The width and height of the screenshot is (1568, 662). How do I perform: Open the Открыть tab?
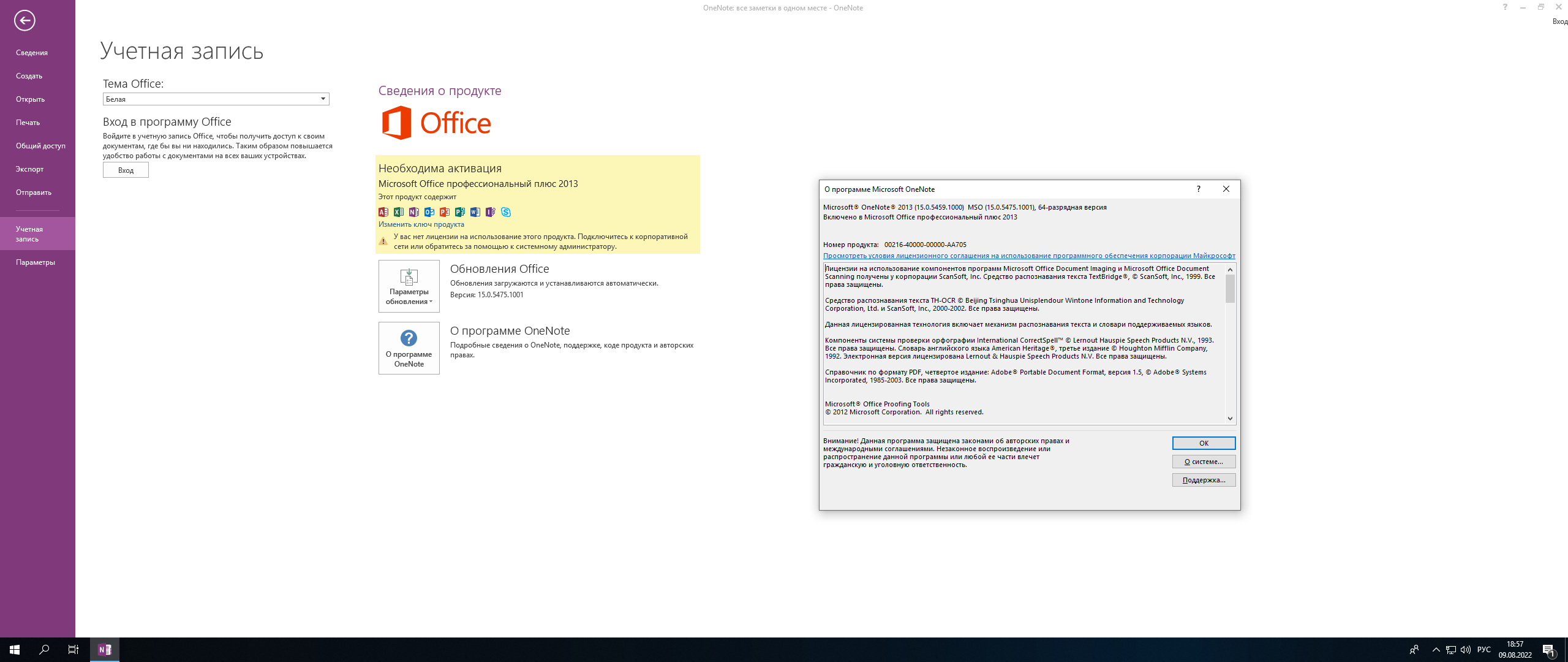pos(37,99)
